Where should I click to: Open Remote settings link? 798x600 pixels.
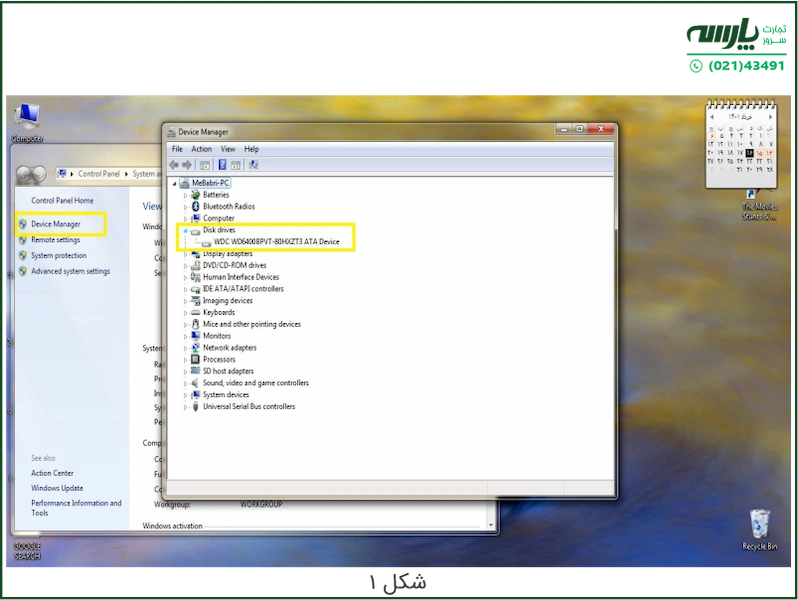55,240
